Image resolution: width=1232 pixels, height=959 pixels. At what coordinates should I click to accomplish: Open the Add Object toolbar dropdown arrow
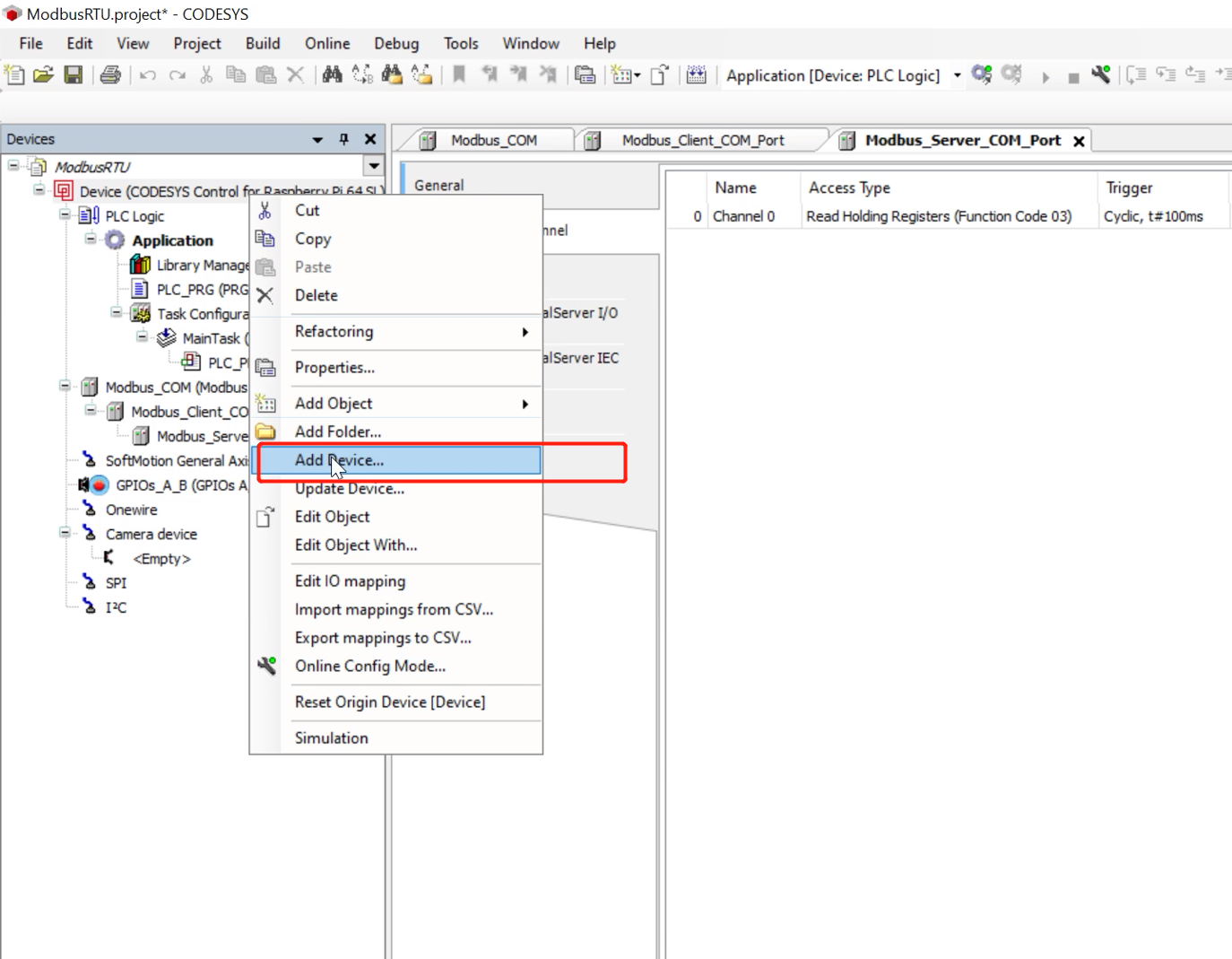(x=638, y=76)
